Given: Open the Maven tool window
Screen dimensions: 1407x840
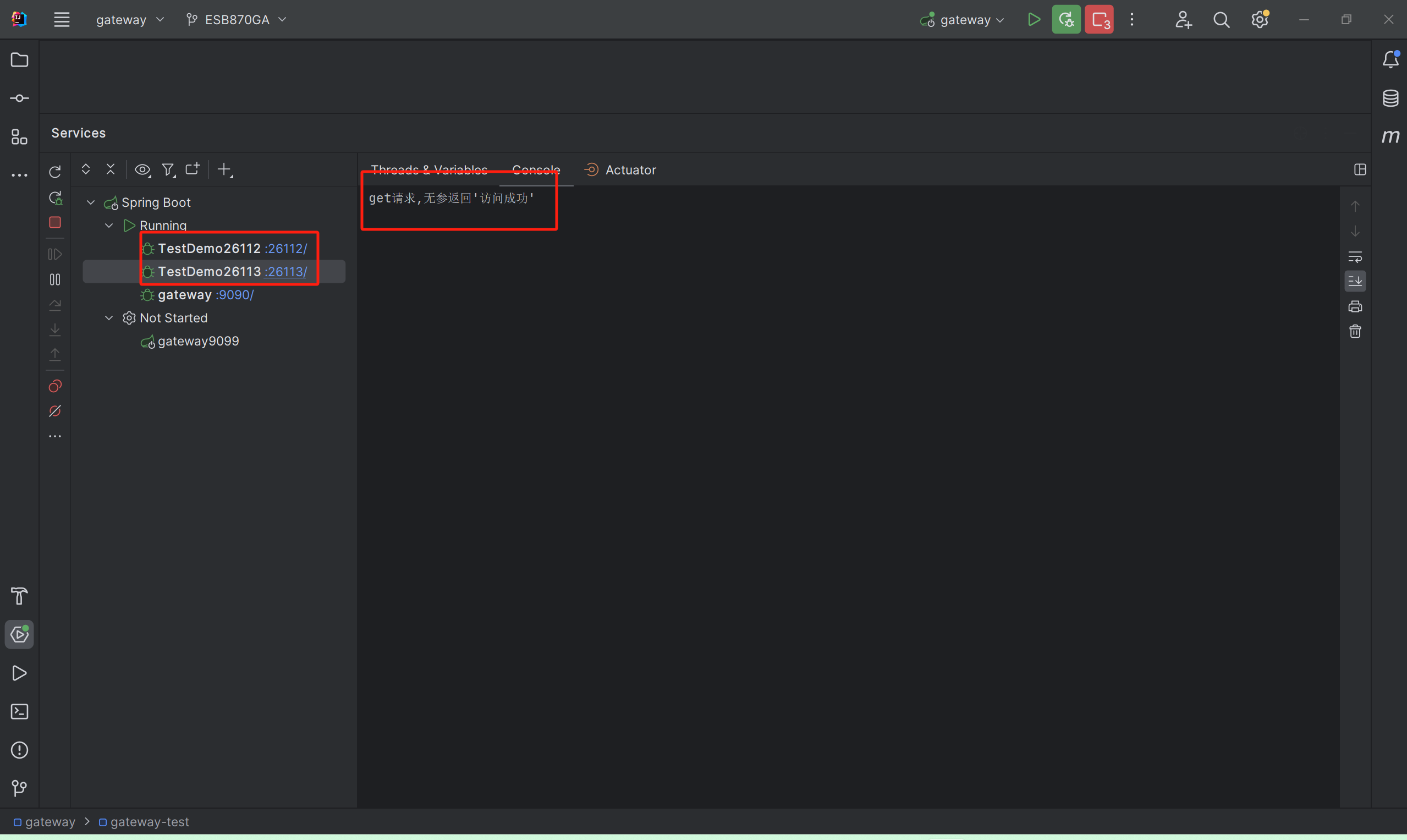Looking at the screenshot, I should [1390, 136].
